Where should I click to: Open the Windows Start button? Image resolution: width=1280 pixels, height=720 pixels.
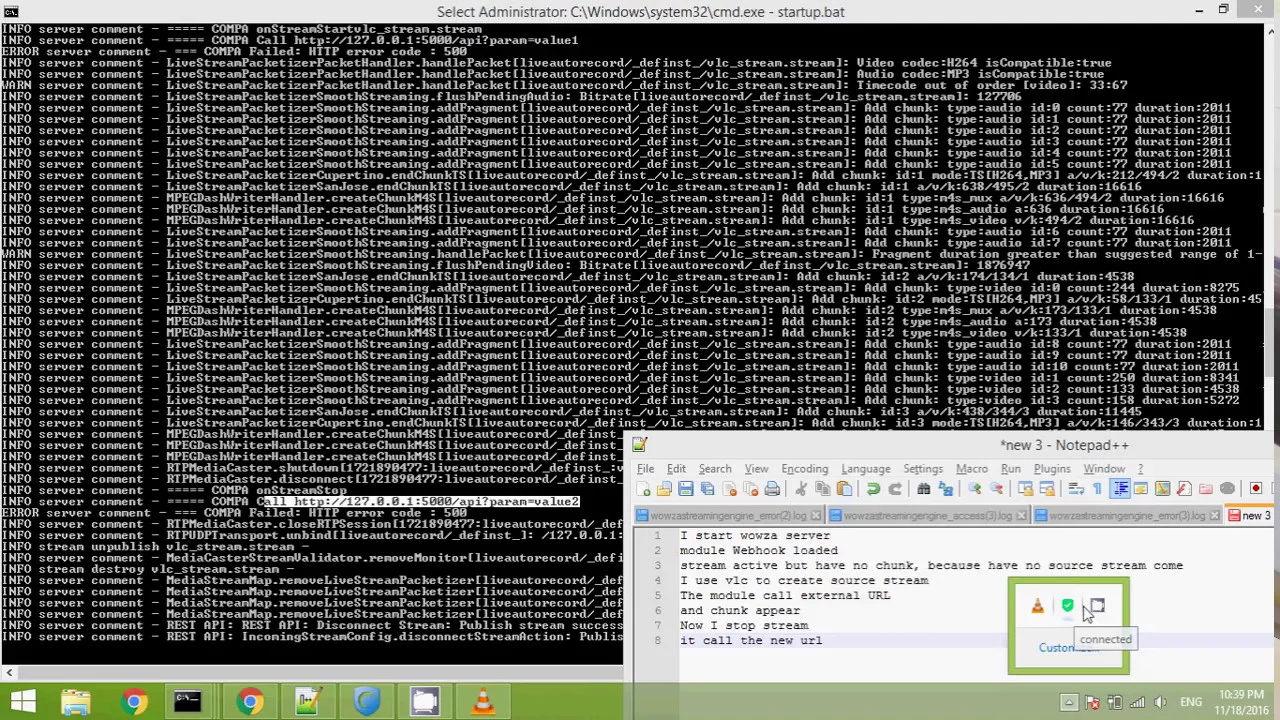coord(22,701)
